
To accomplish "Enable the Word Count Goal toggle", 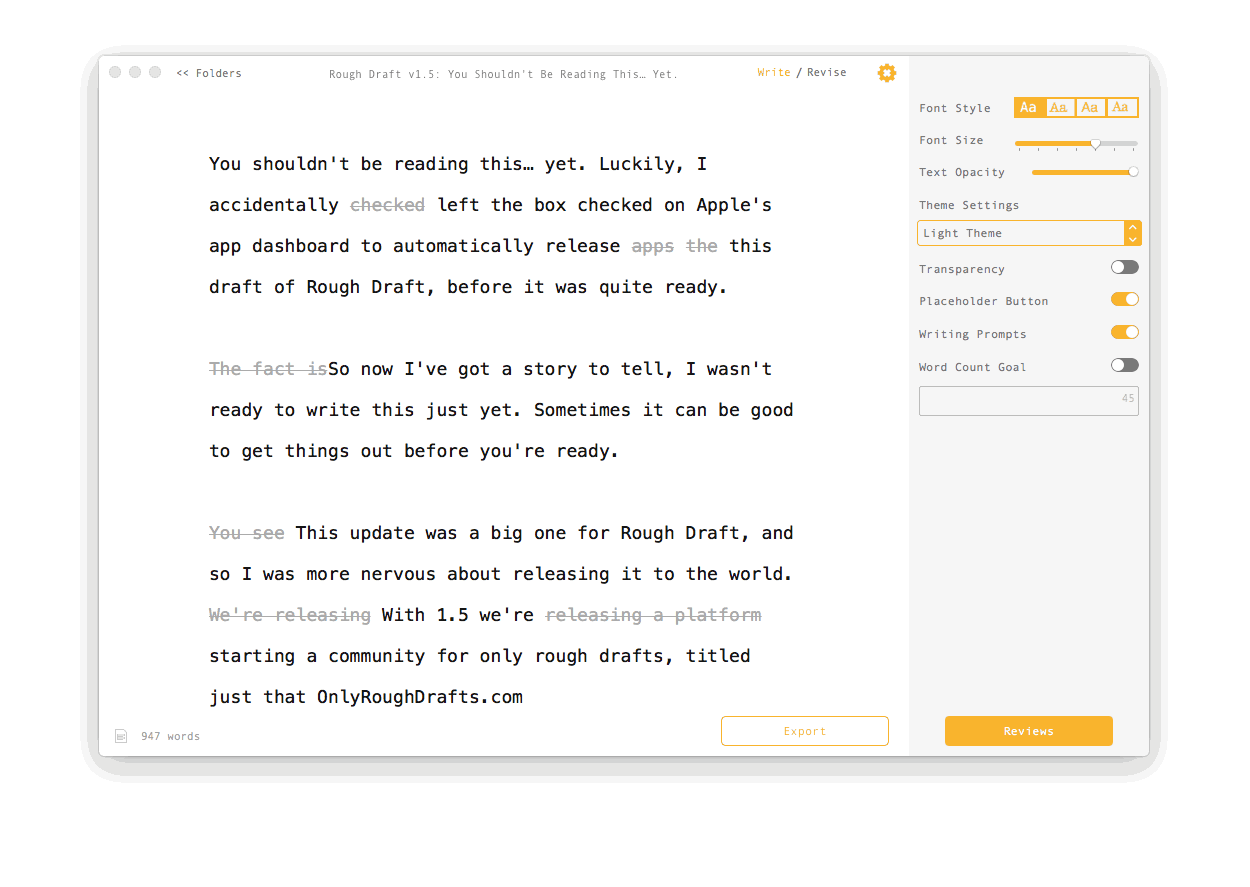I will [1125, 365].
